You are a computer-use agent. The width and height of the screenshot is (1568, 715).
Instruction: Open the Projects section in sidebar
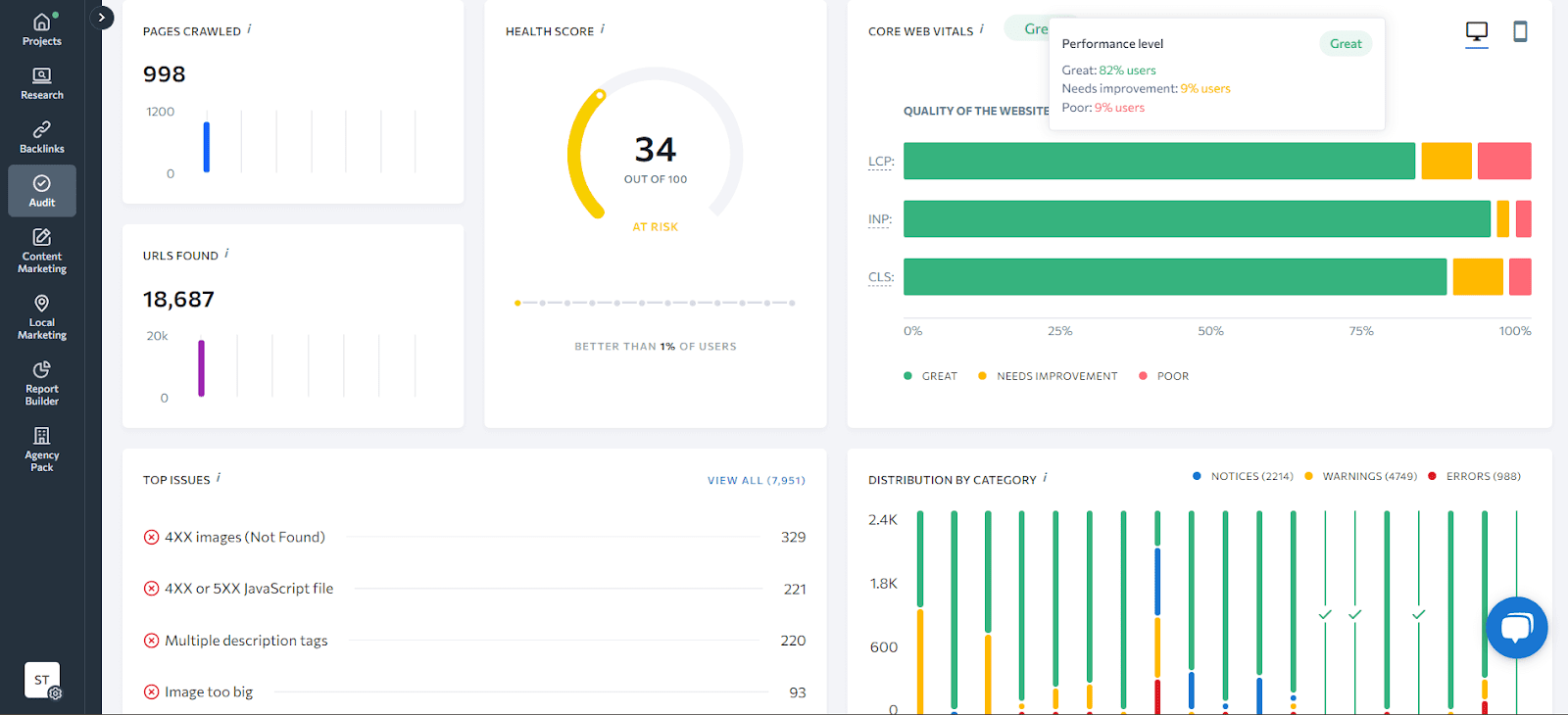[x=42, y=29]
